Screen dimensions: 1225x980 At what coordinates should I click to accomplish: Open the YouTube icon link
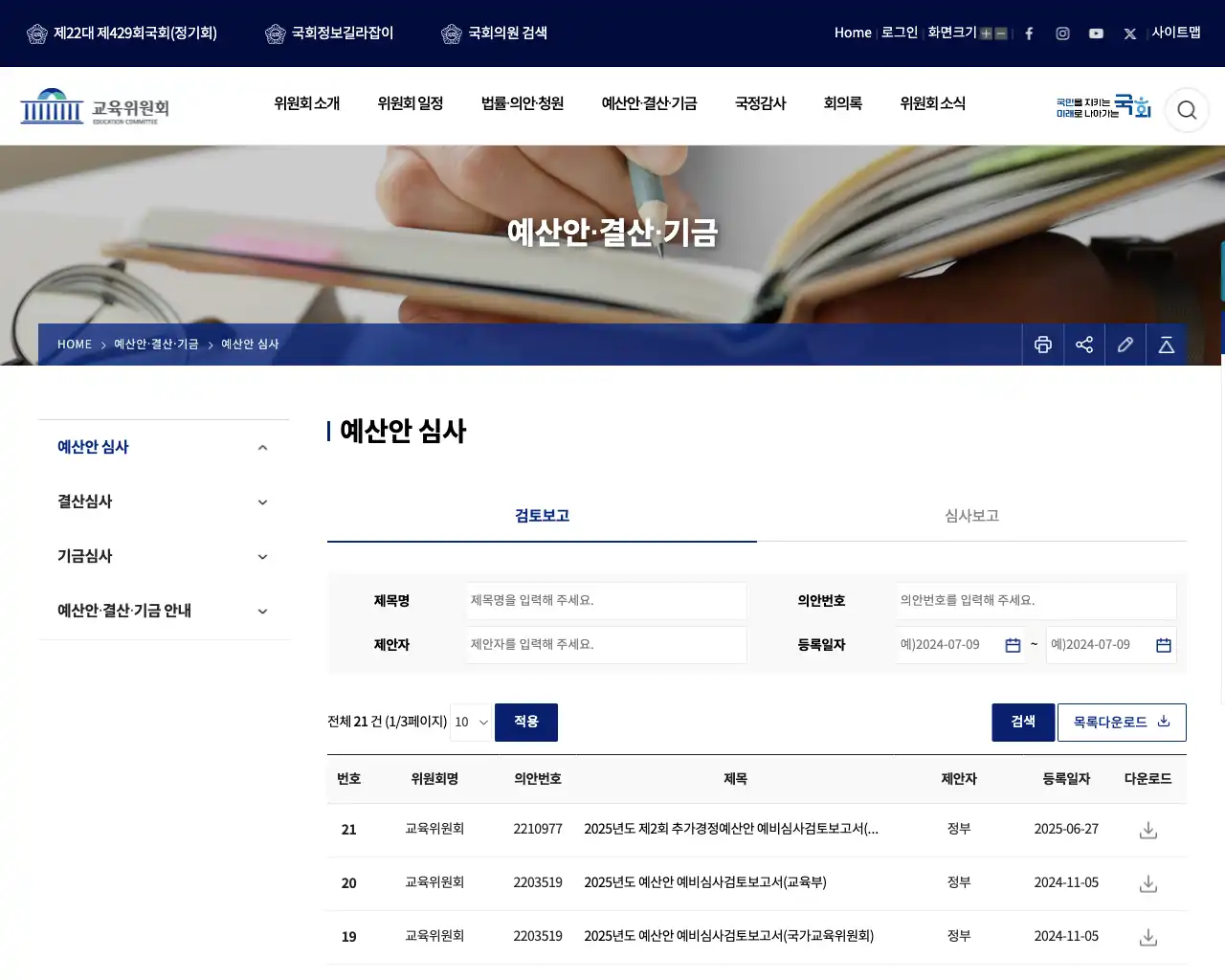pos(1096,33)
